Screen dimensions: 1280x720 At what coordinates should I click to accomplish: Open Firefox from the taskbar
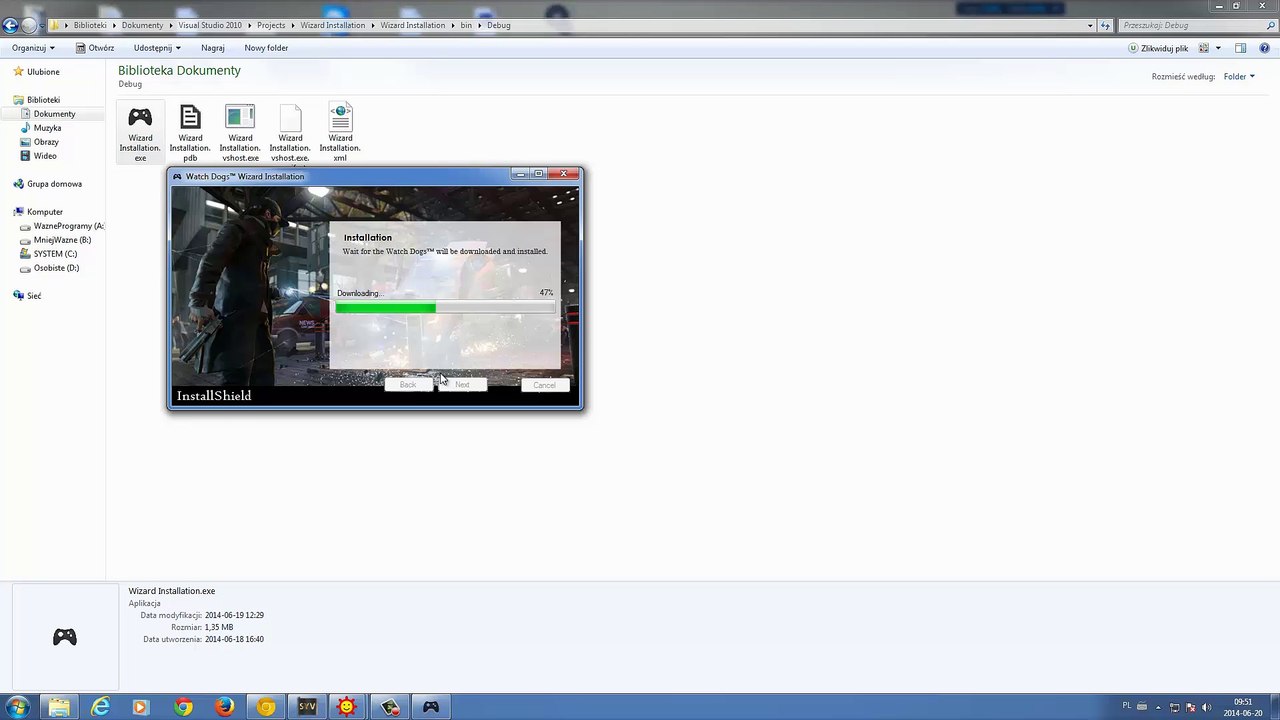point(225,707)
